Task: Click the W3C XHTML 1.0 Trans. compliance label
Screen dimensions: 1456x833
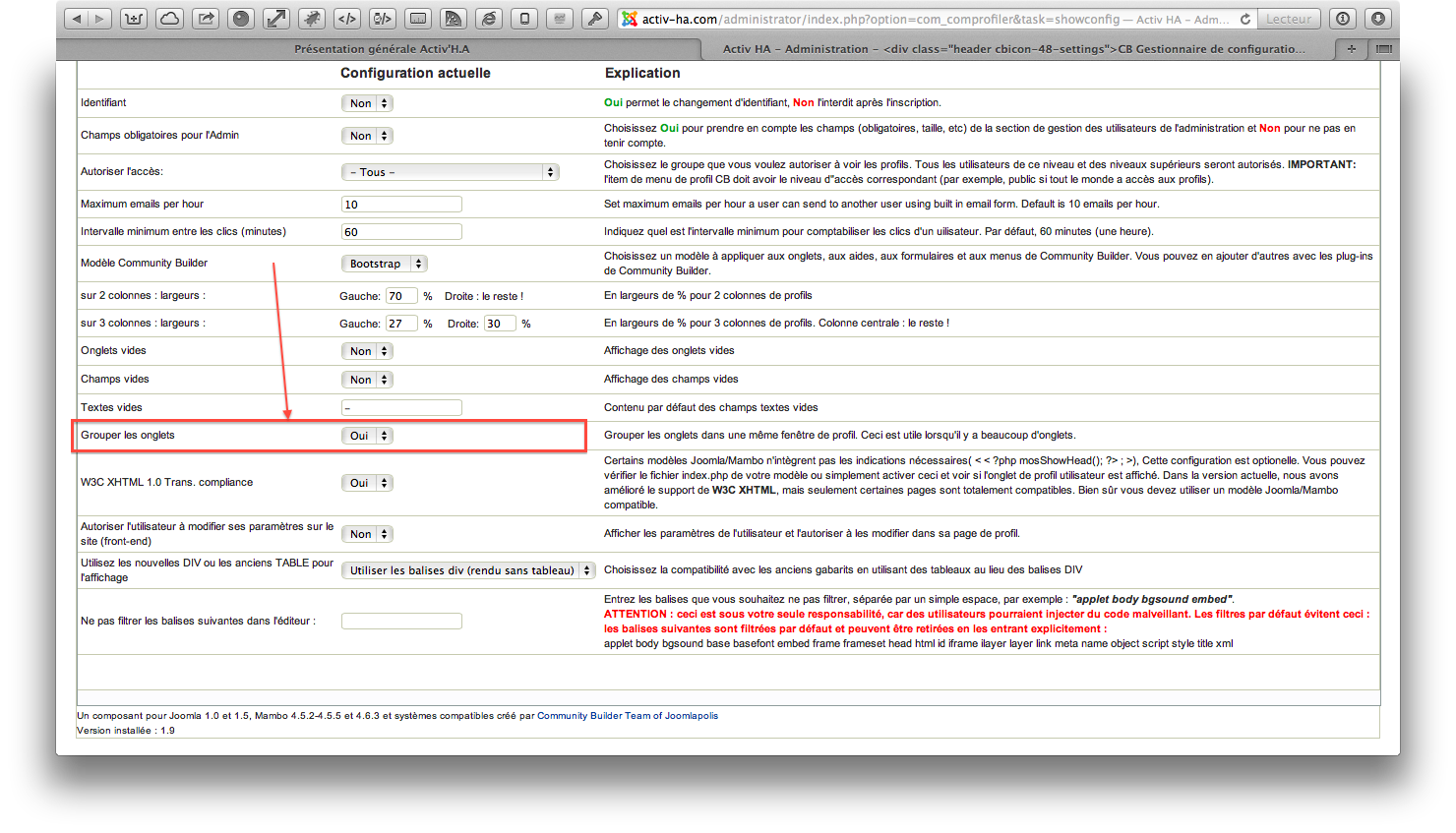Action: [167, 482]
